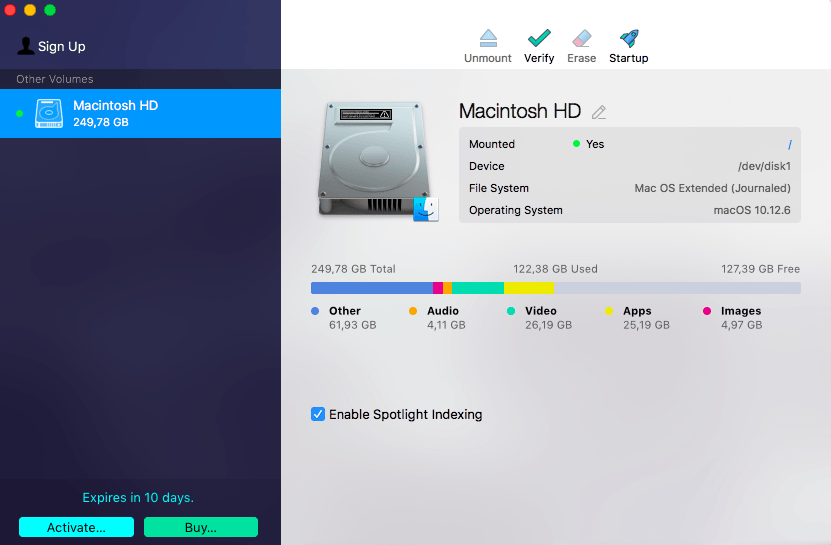The image size is (831, 545).
Task: Click the blue dot beside Other legend
Action: click(x=315, y=311)
